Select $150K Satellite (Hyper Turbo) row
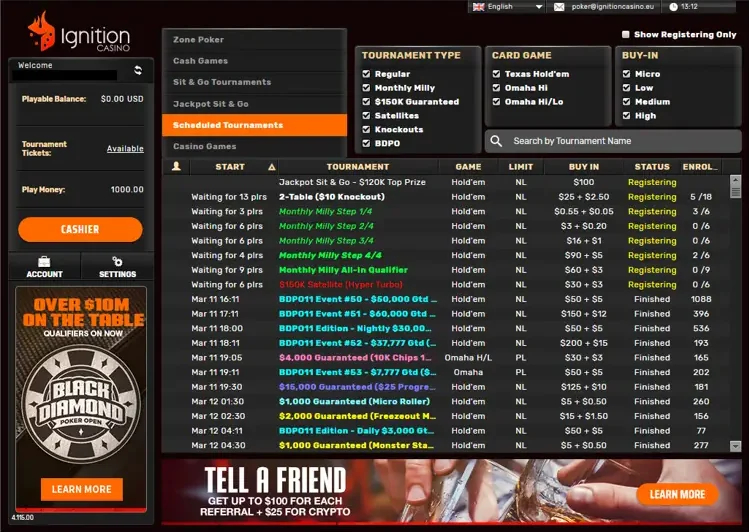 point(447,284)
